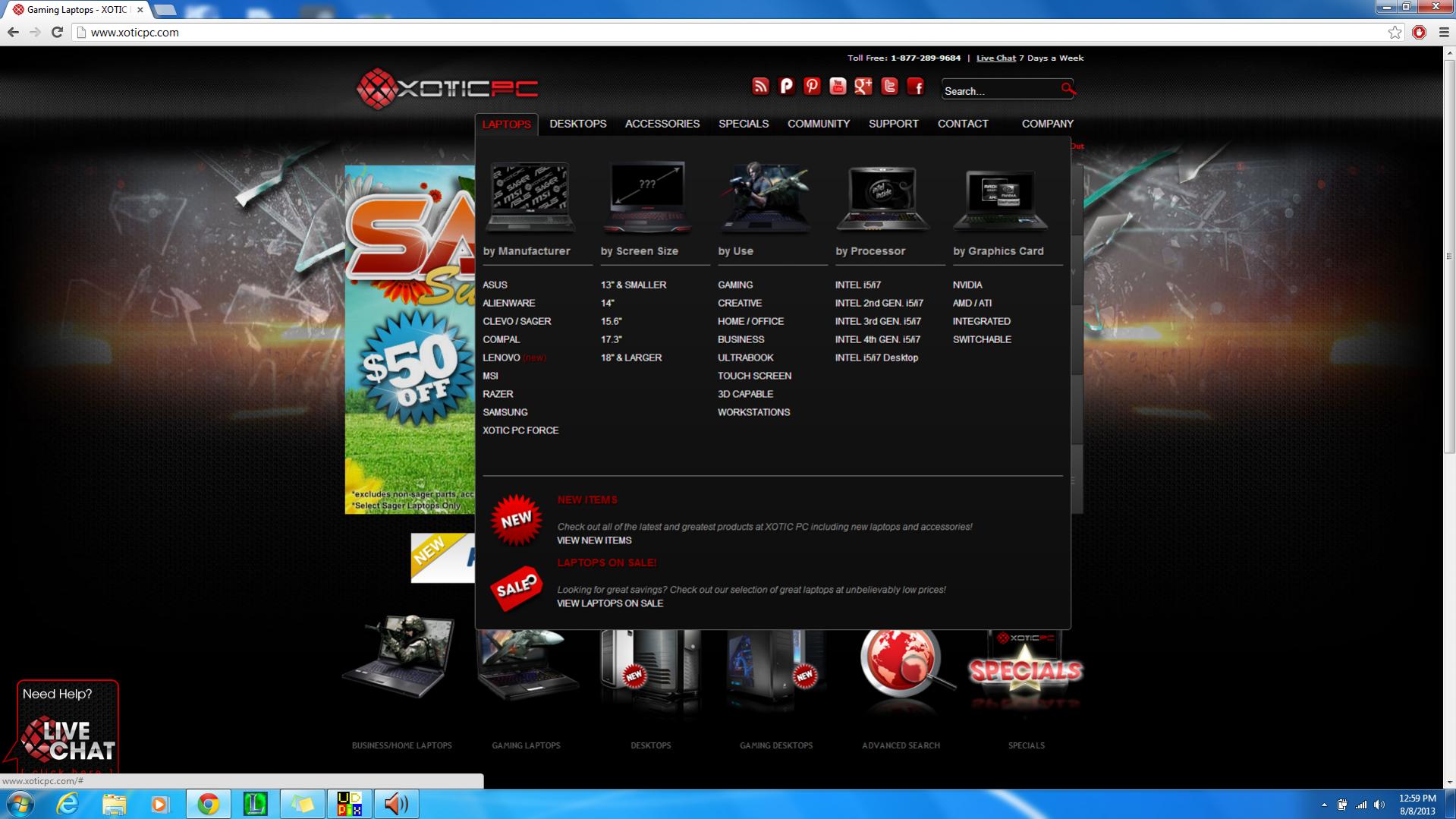Reload the page in Chrome
Image resolution: width=1456 pixels, height=819 pixels.
click(x=57, y=32)
